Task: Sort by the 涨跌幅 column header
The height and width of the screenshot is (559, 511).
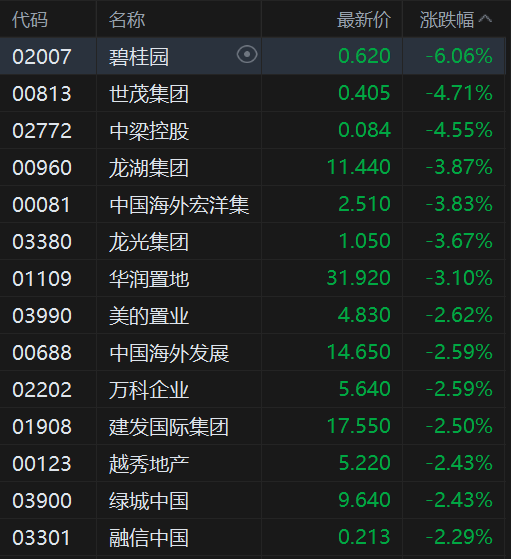Action: tap(446, 20)
